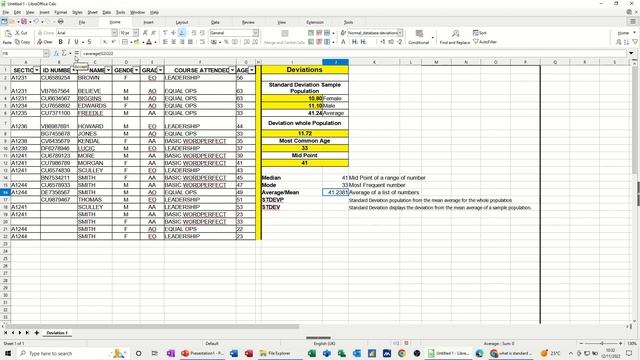The width and height of the screenshot is (640, 360).
Task: Click the Sum sigma icon
Action: (64, 53)
